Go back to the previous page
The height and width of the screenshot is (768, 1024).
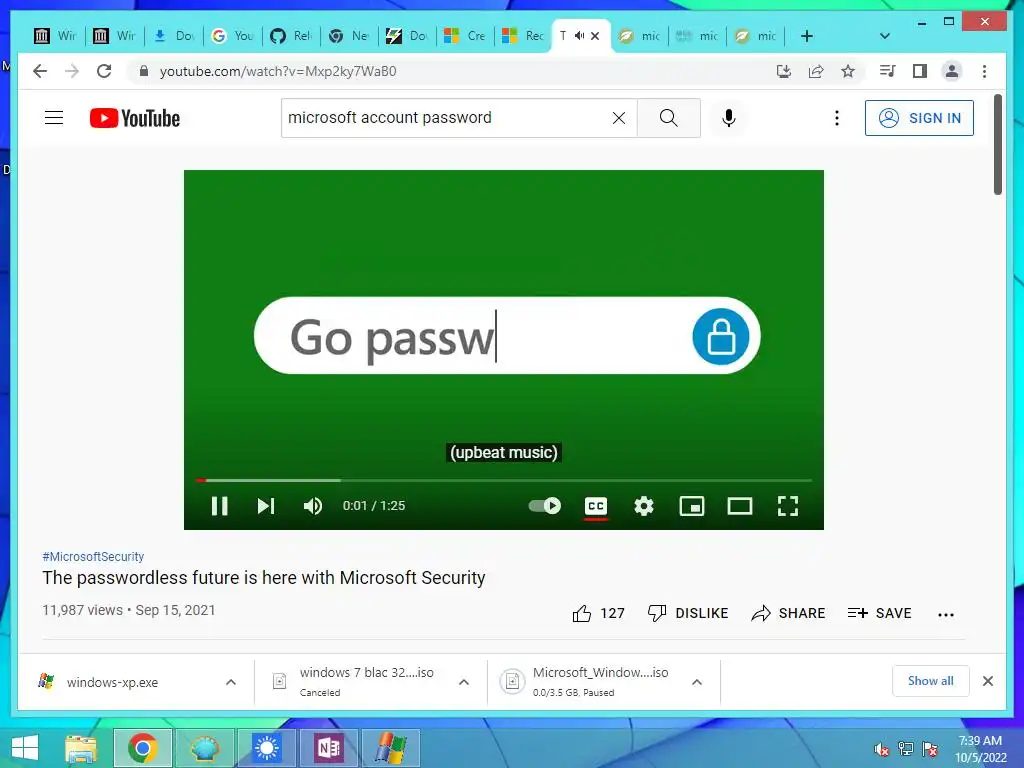point(40,71)
